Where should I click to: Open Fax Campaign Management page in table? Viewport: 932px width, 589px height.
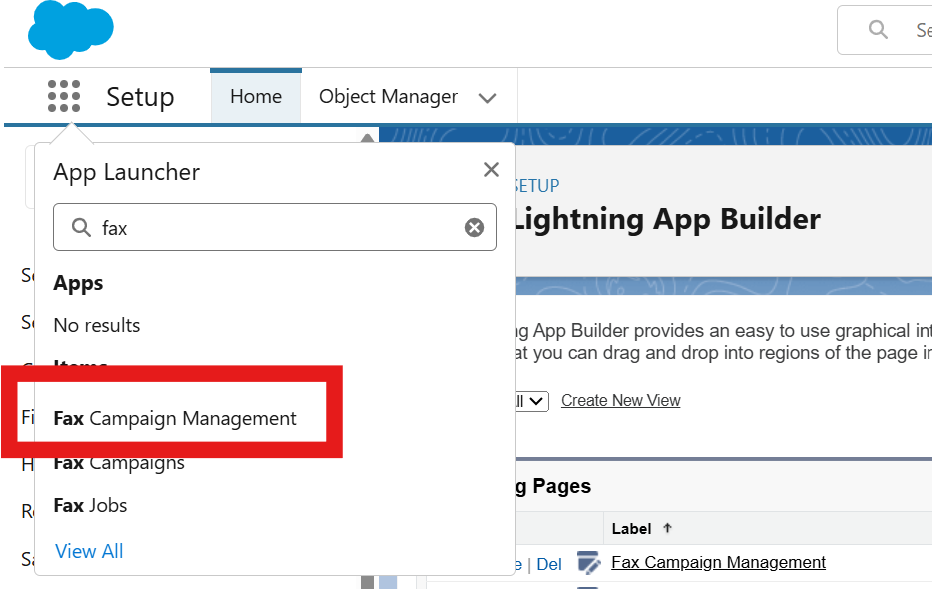(x=718, y=562)
